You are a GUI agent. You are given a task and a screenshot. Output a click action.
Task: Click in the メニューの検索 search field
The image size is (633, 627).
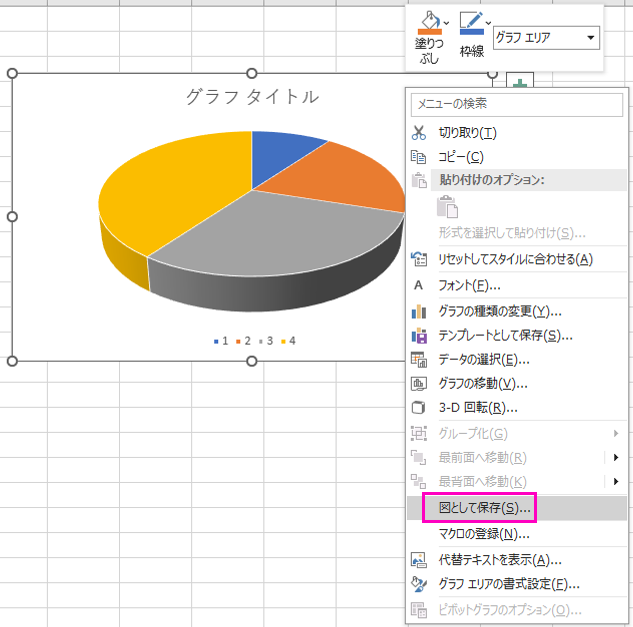517,105
